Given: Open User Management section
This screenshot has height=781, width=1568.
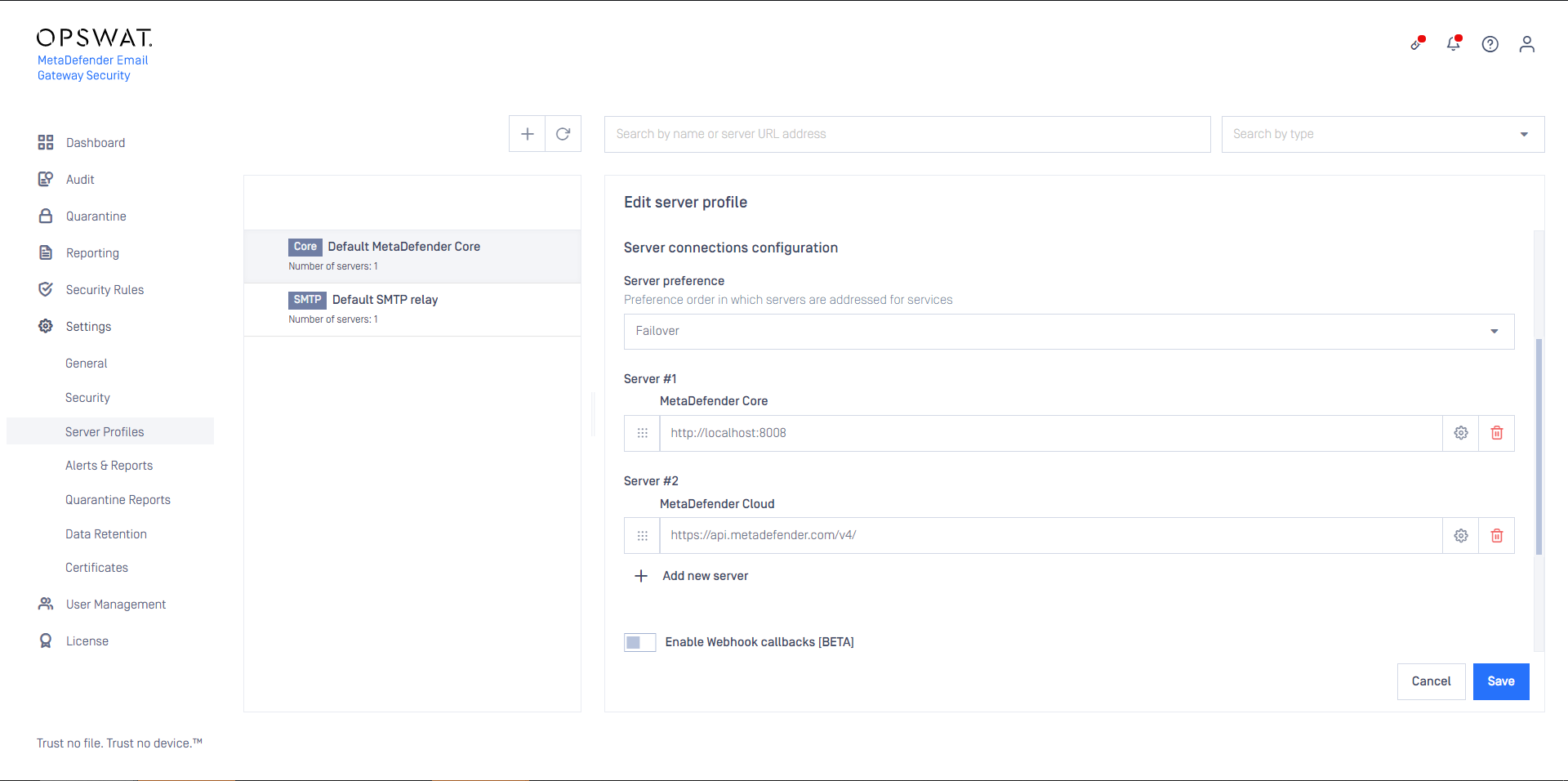Looking at the screenshot, I should 116,604.
